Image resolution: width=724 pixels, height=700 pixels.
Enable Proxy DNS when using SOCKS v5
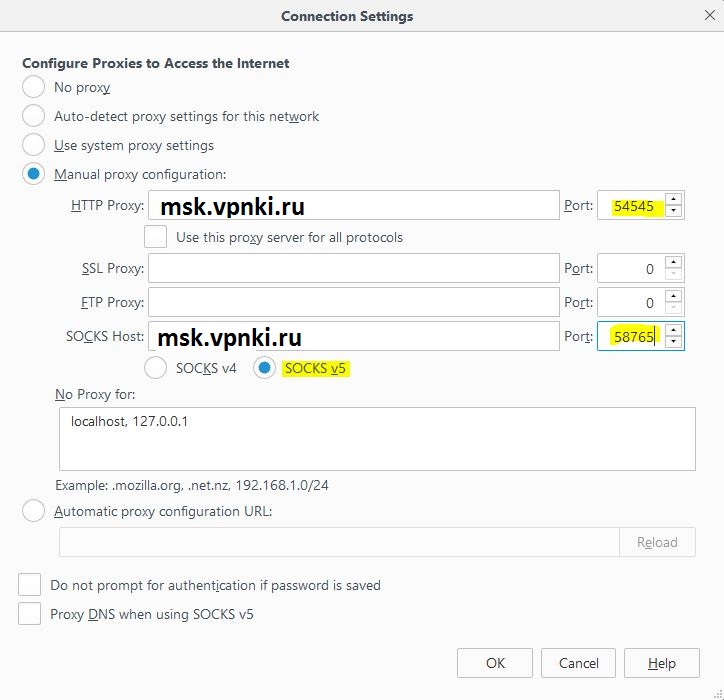click(30, 614)
